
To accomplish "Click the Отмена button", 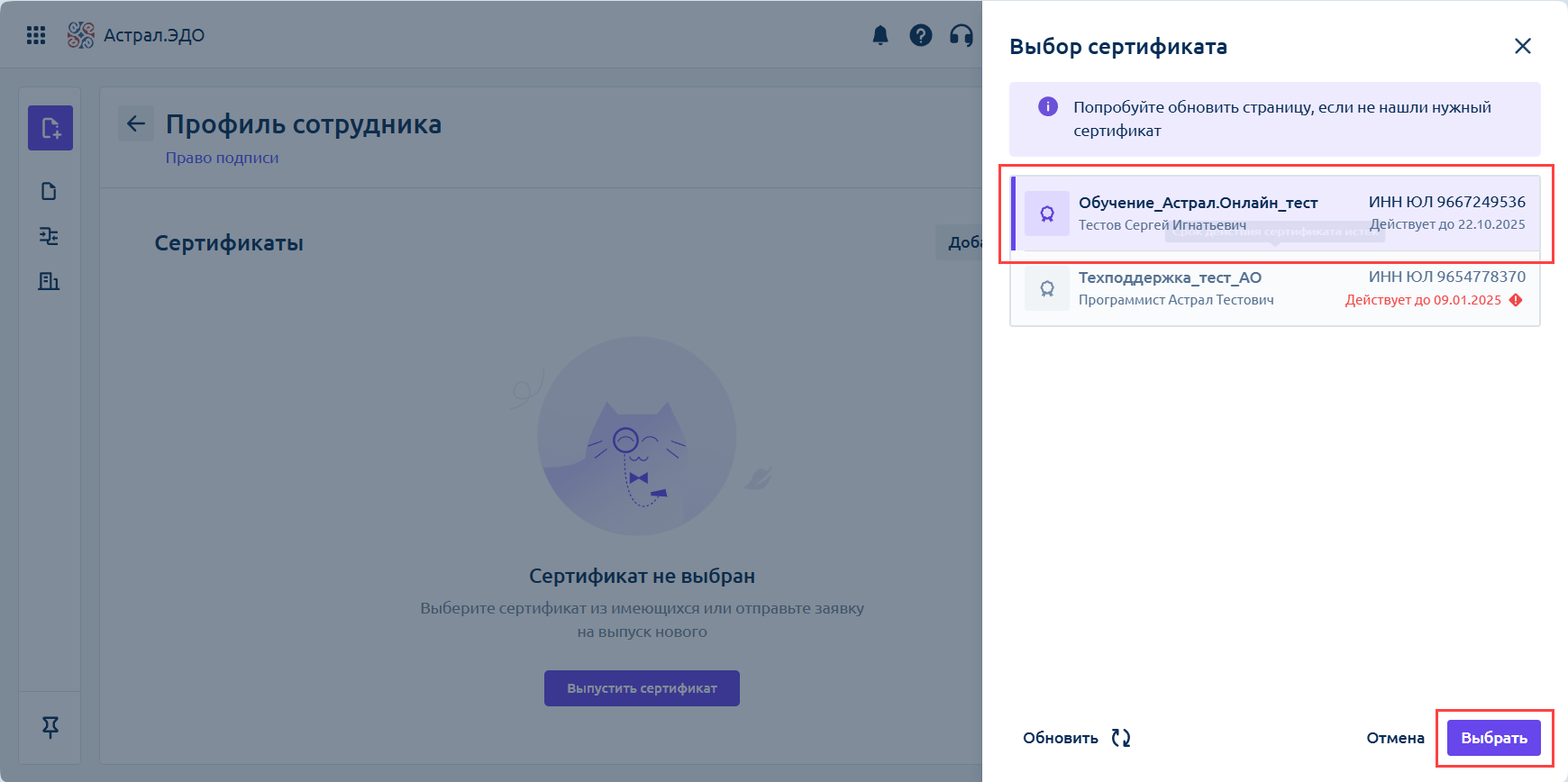I will (x=1395, y=738).
